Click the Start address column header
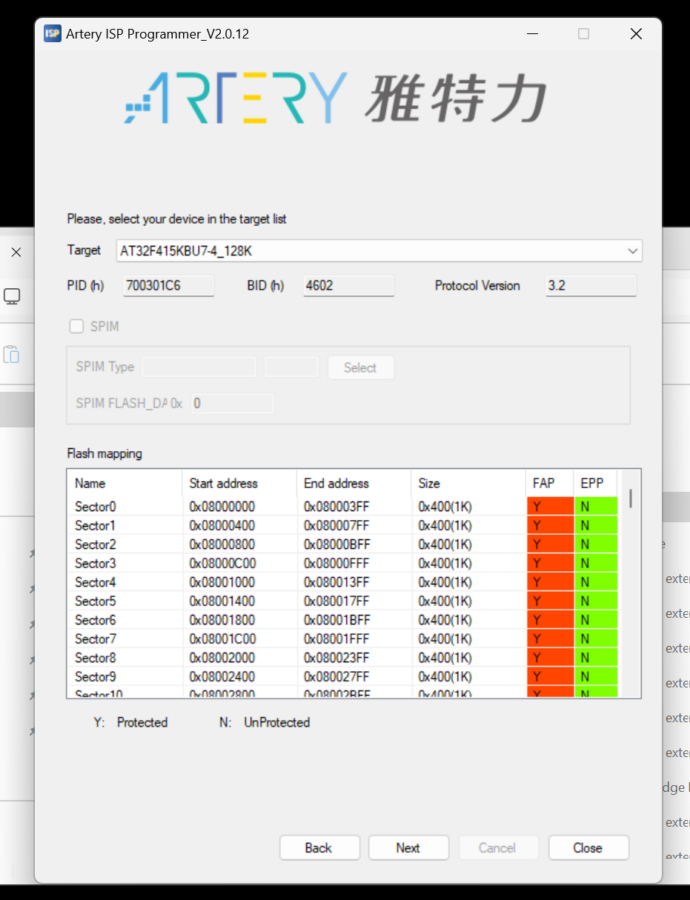The image size is (690, 900). click(239, 483)
